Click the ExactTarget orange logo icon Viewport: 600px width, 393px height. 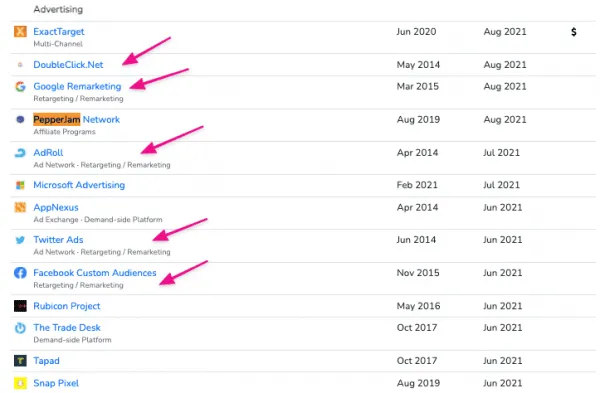click(20, 31)
